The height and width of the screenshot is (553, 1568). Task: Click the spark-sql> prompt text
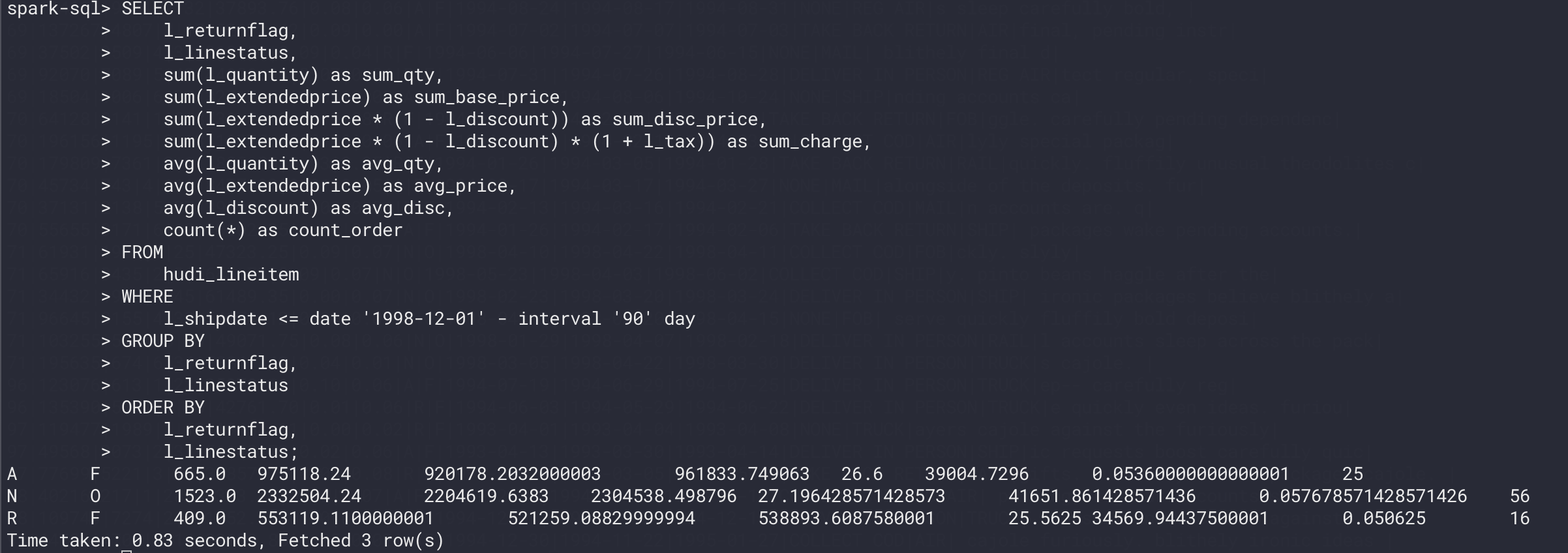[59, 9]
